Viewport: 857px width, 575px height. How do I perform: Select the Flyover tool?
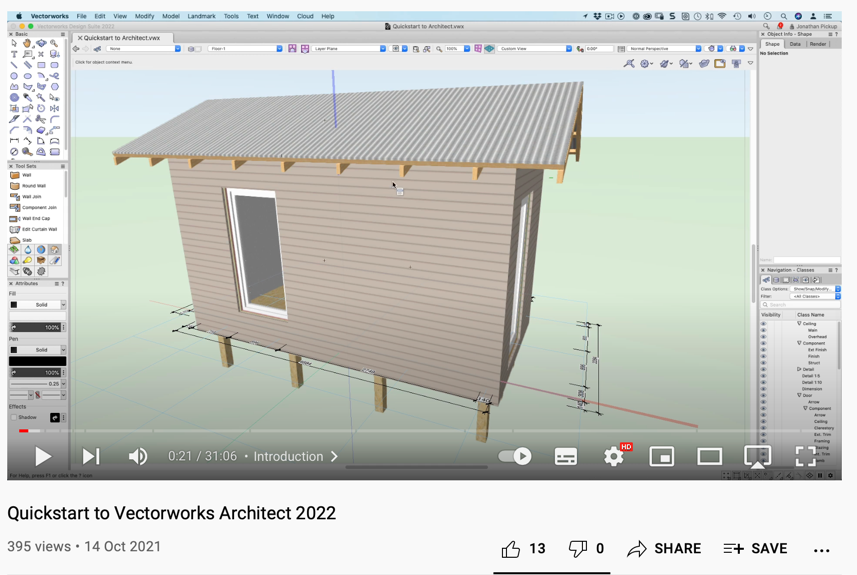(x=41, y=43)
